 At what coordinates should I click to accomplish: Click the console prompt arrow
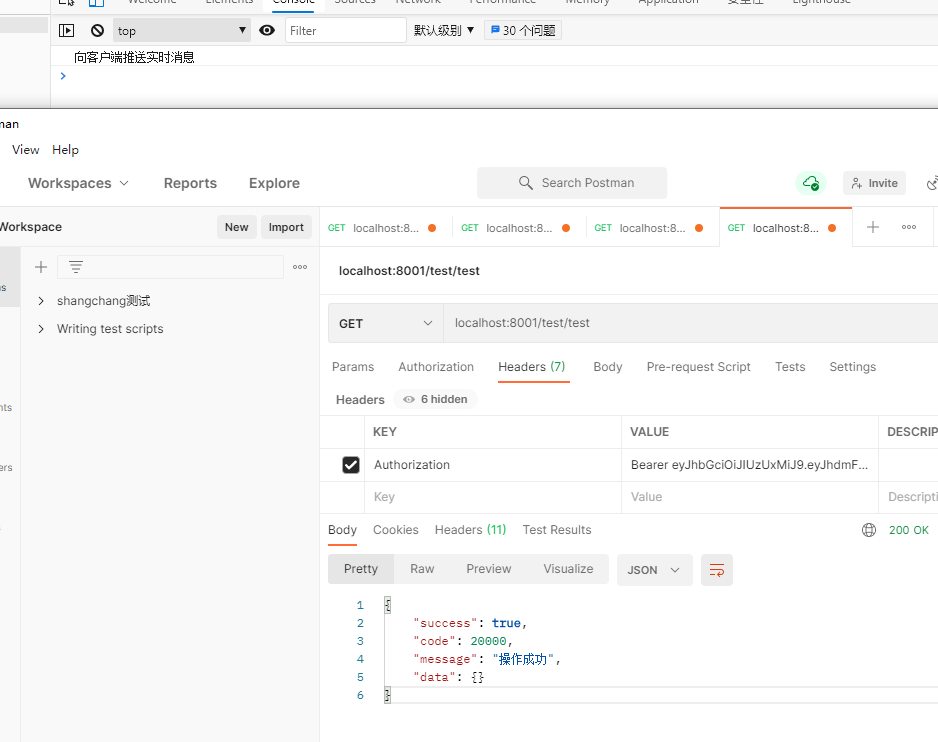(63, 76)
